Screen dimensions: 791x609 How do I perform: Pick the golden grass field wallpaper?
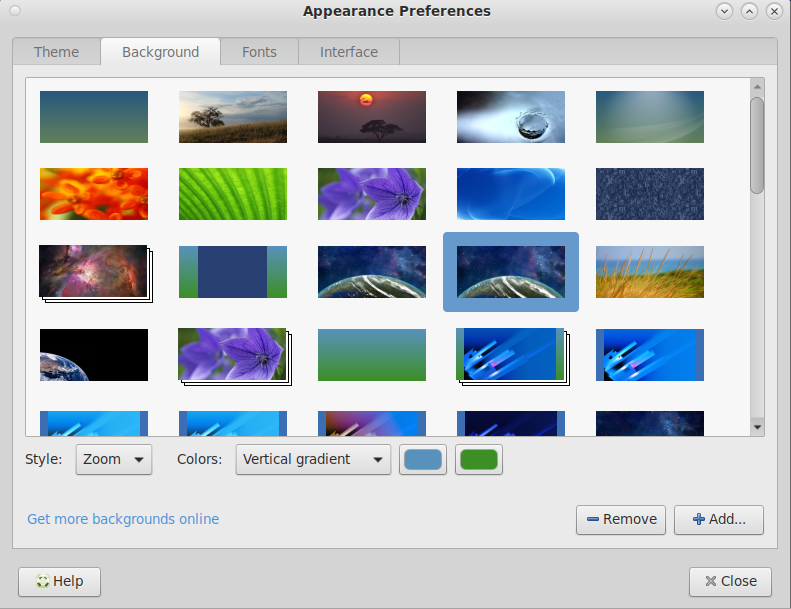click(650, 271)
